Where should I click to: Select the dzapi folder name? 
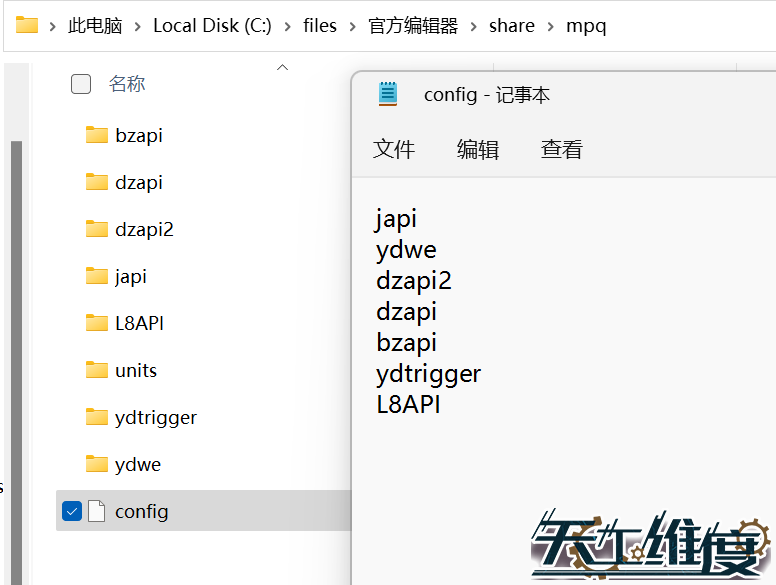139,182
